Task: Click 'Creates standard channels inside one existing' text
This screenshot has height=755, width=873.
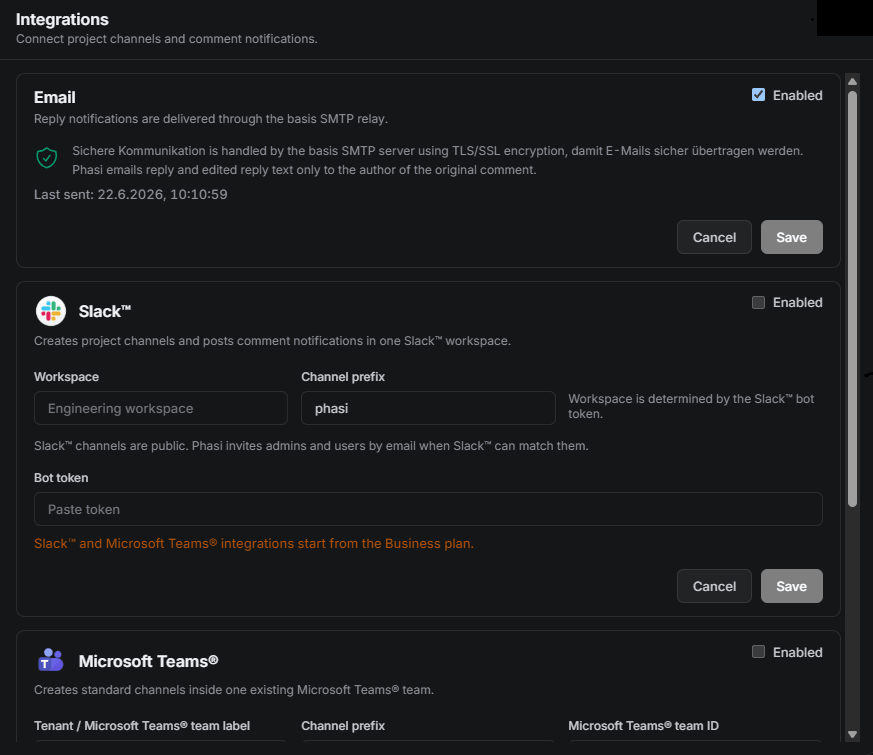Action: 234,690
